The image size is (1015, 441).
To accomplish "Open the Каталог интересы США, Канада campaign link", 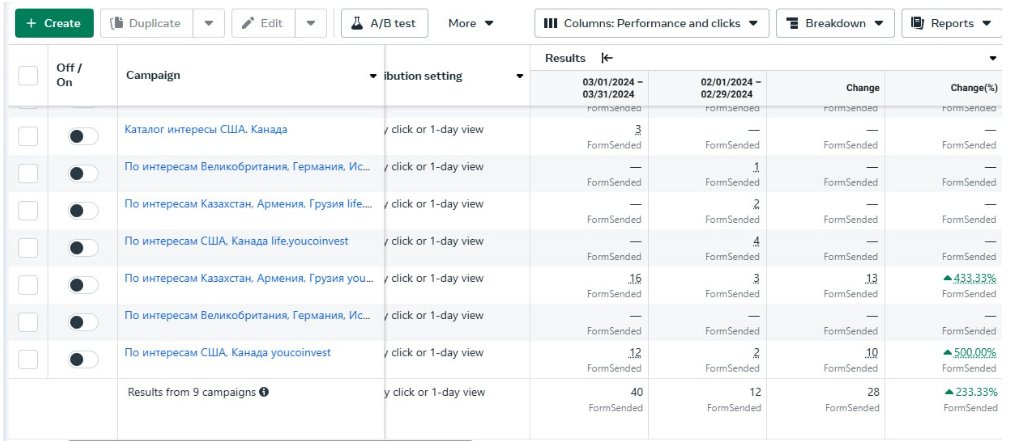I will 205,129.
